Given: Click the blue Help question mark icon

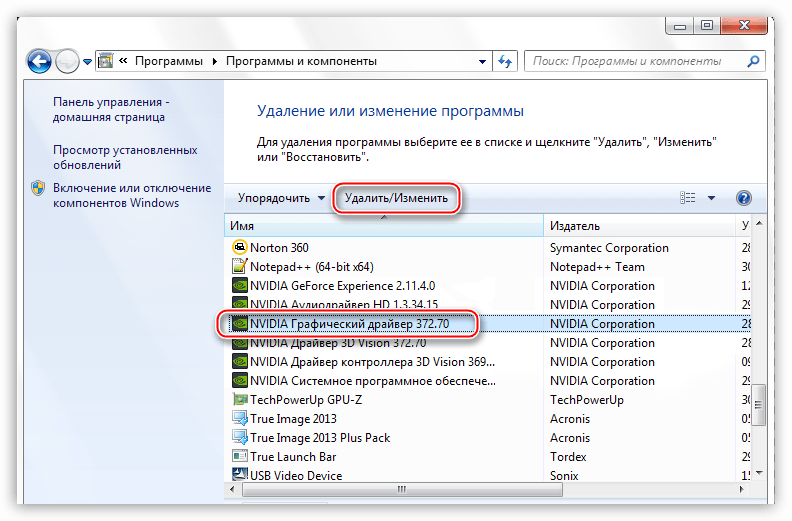Looking at the screenshot, I should pyautogui.click(x=744, y=198).
